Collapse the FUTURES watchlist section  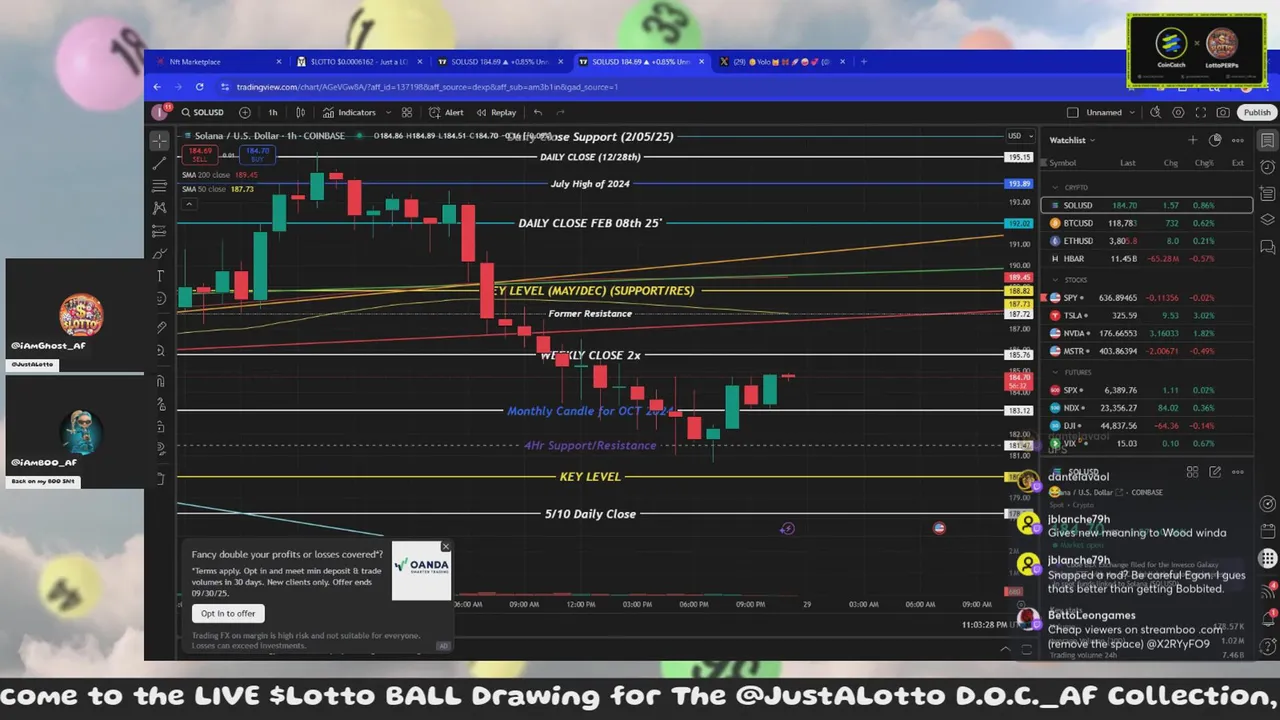[x=1055, y=372]
